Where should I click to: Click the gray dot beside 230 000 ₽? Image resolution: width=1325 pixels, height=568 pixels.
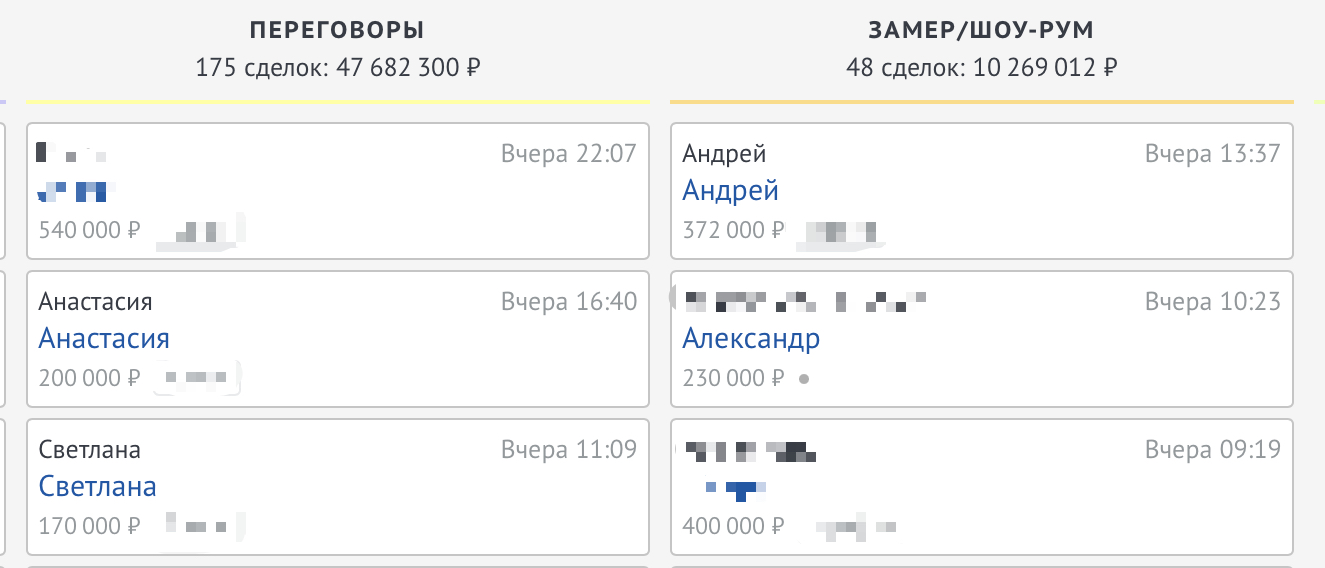[x=804, y=380]
